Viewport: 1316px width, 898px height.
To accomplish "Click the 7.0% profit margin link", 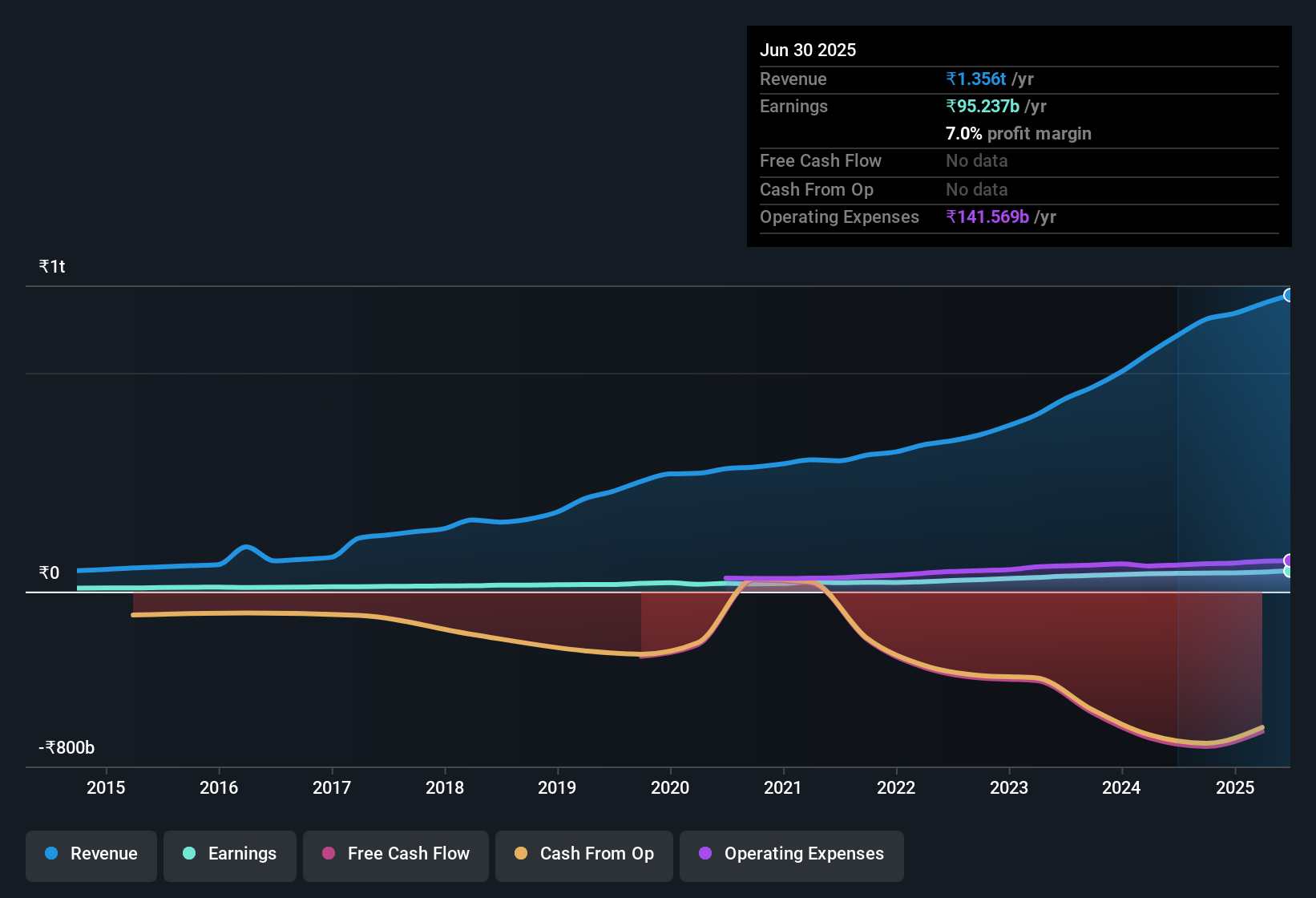I will [1019, 133].
